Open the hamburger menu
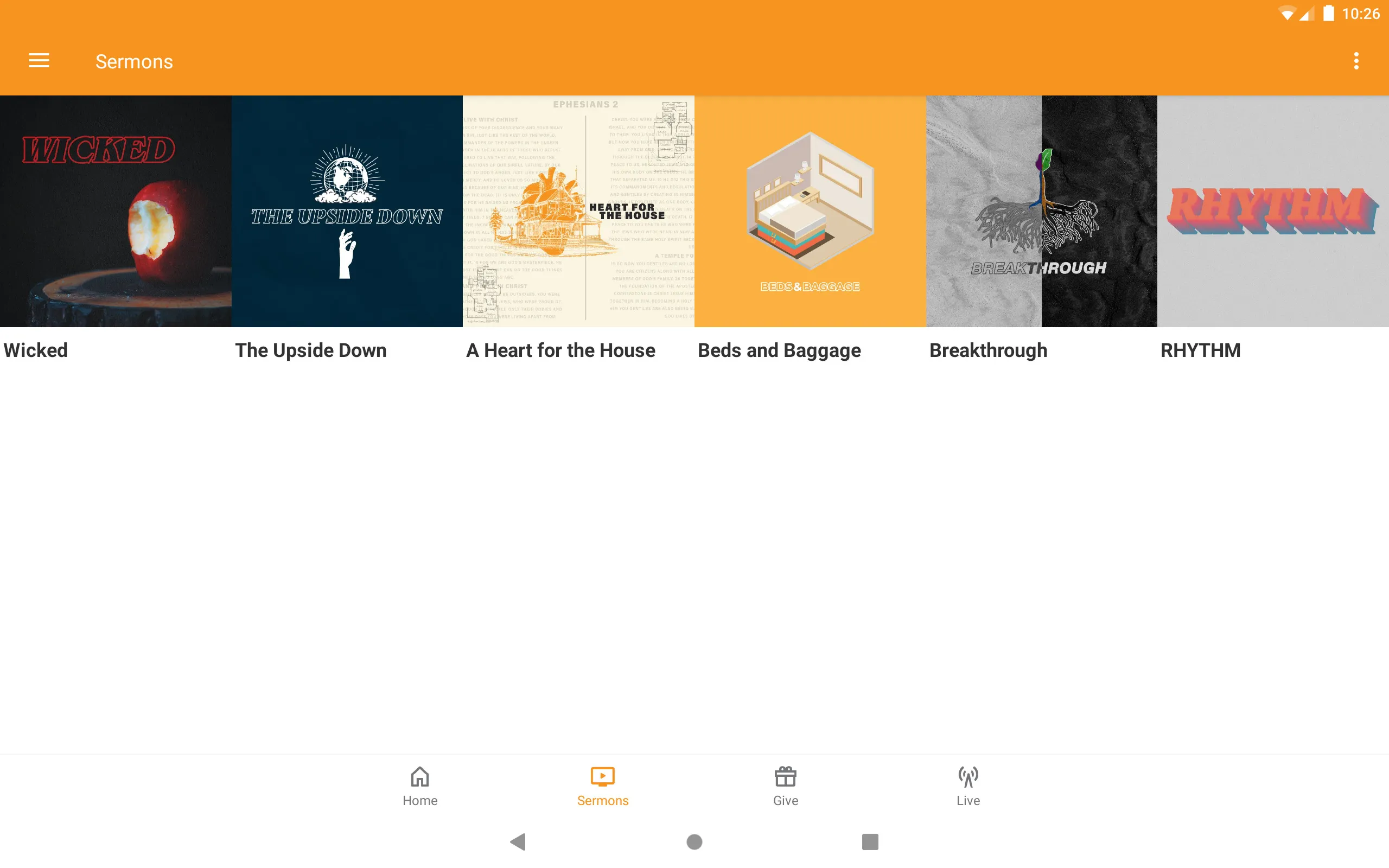1389x868 pixels. tap(39, 60)
